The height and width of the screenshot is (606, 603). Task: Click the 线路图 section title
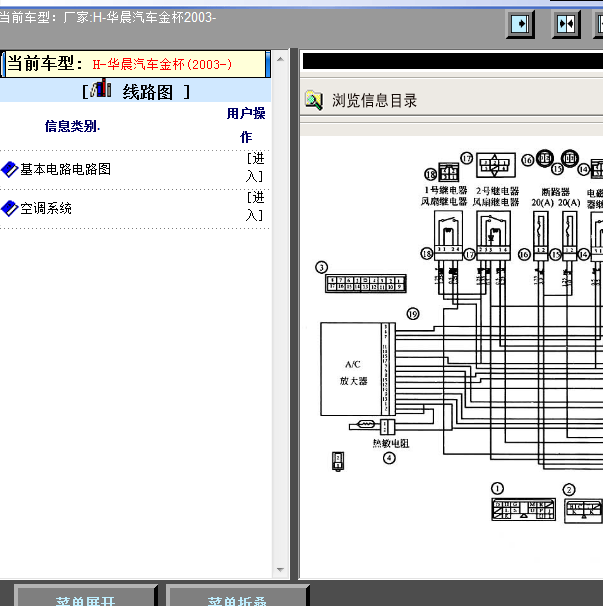click(x=148, y=92)
